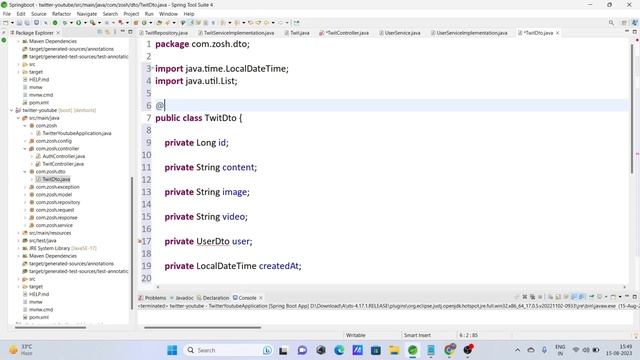
Task: Click the Debug toolbar icon
Action: pyautogui.click(x=64, y=23)
